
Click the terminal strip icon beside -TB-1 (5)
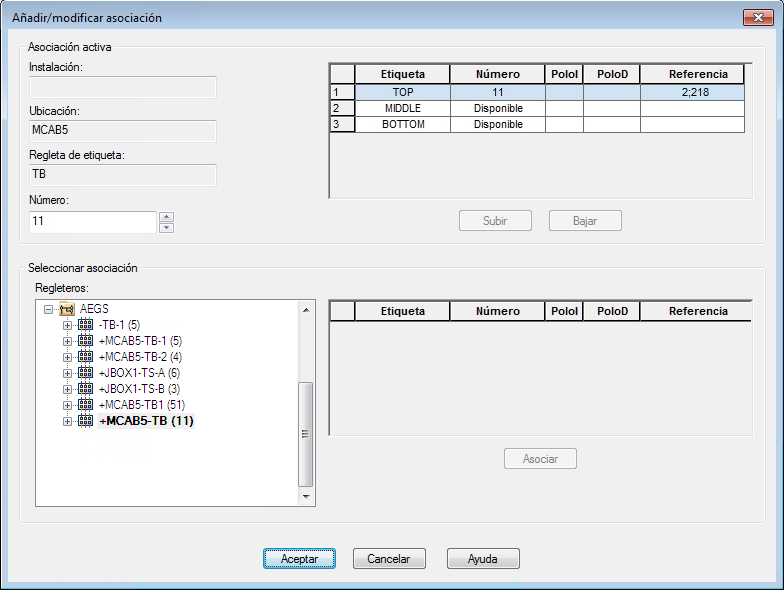tap(86, 325)
